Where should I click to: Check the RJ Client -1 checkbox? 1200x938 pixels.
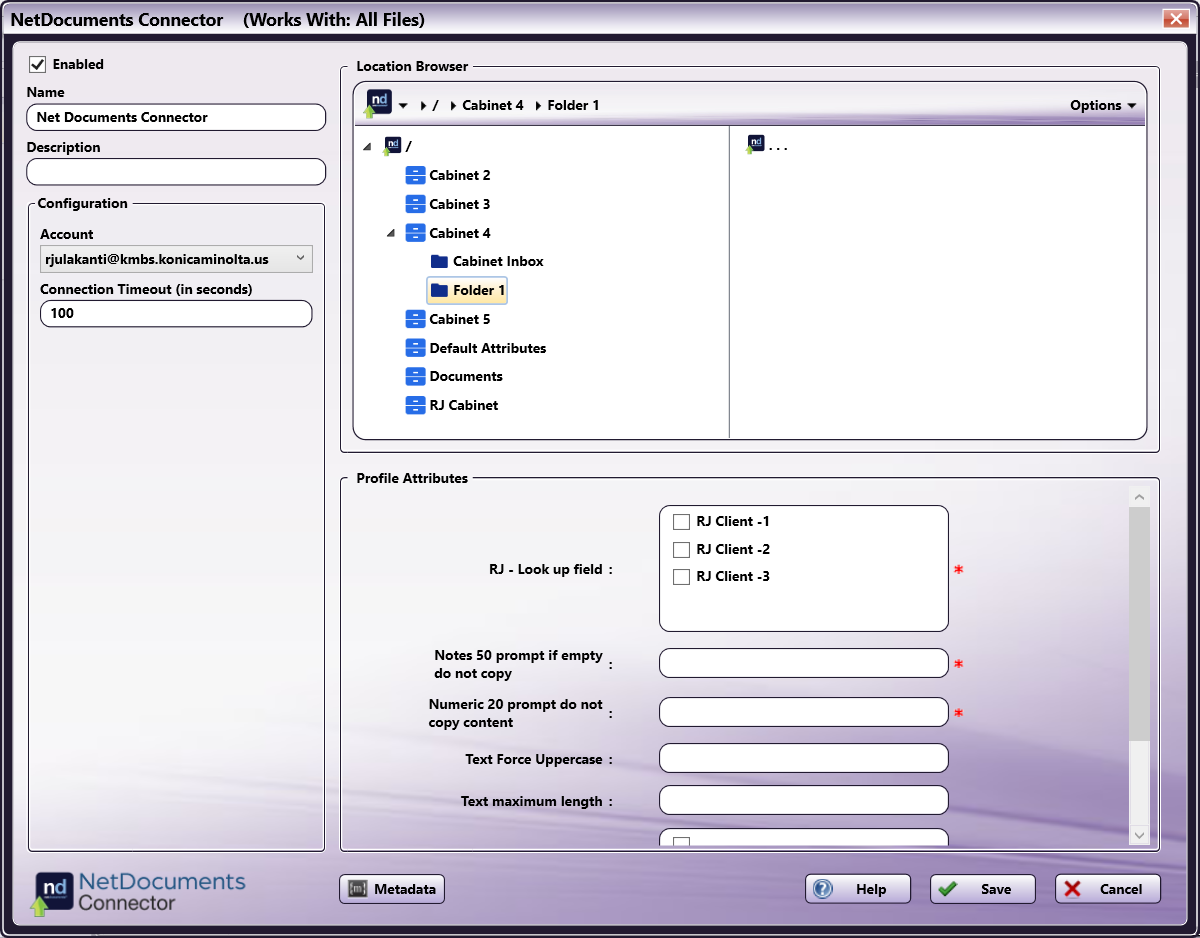(682, 522)
